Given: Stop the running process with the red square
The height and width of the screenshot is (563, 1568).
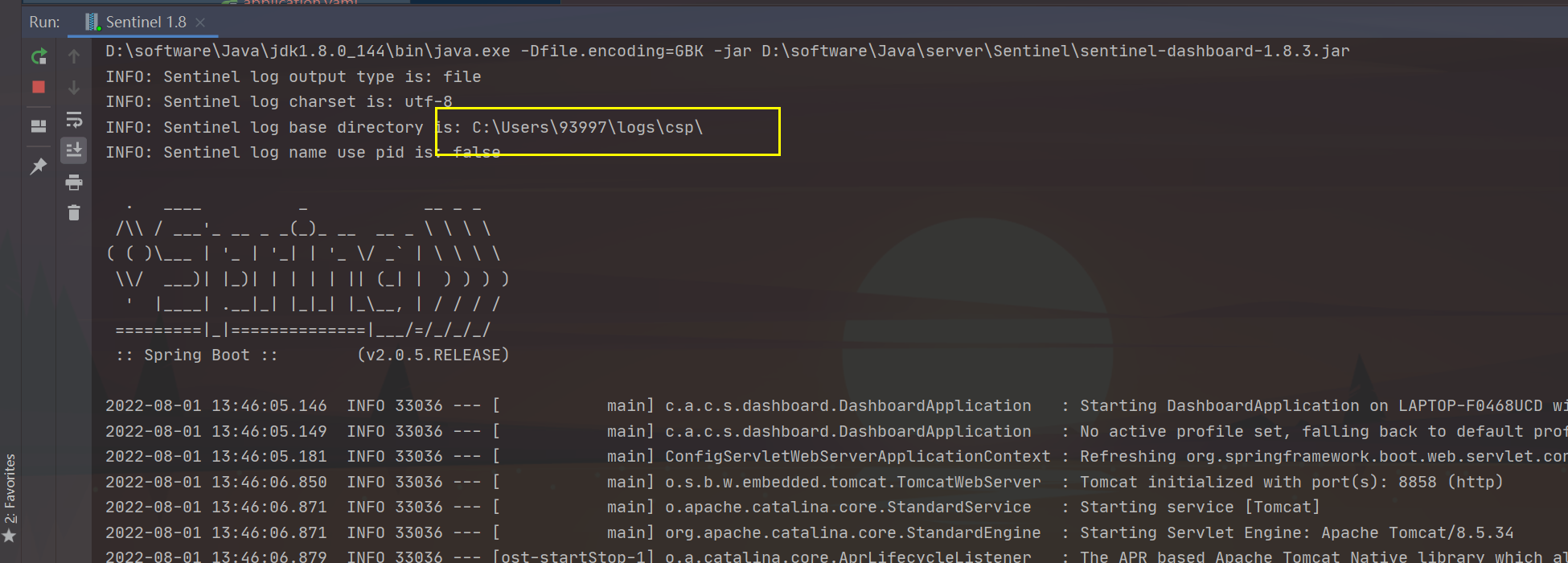Looking at the screenshot, I should click(x=39, y=87).
